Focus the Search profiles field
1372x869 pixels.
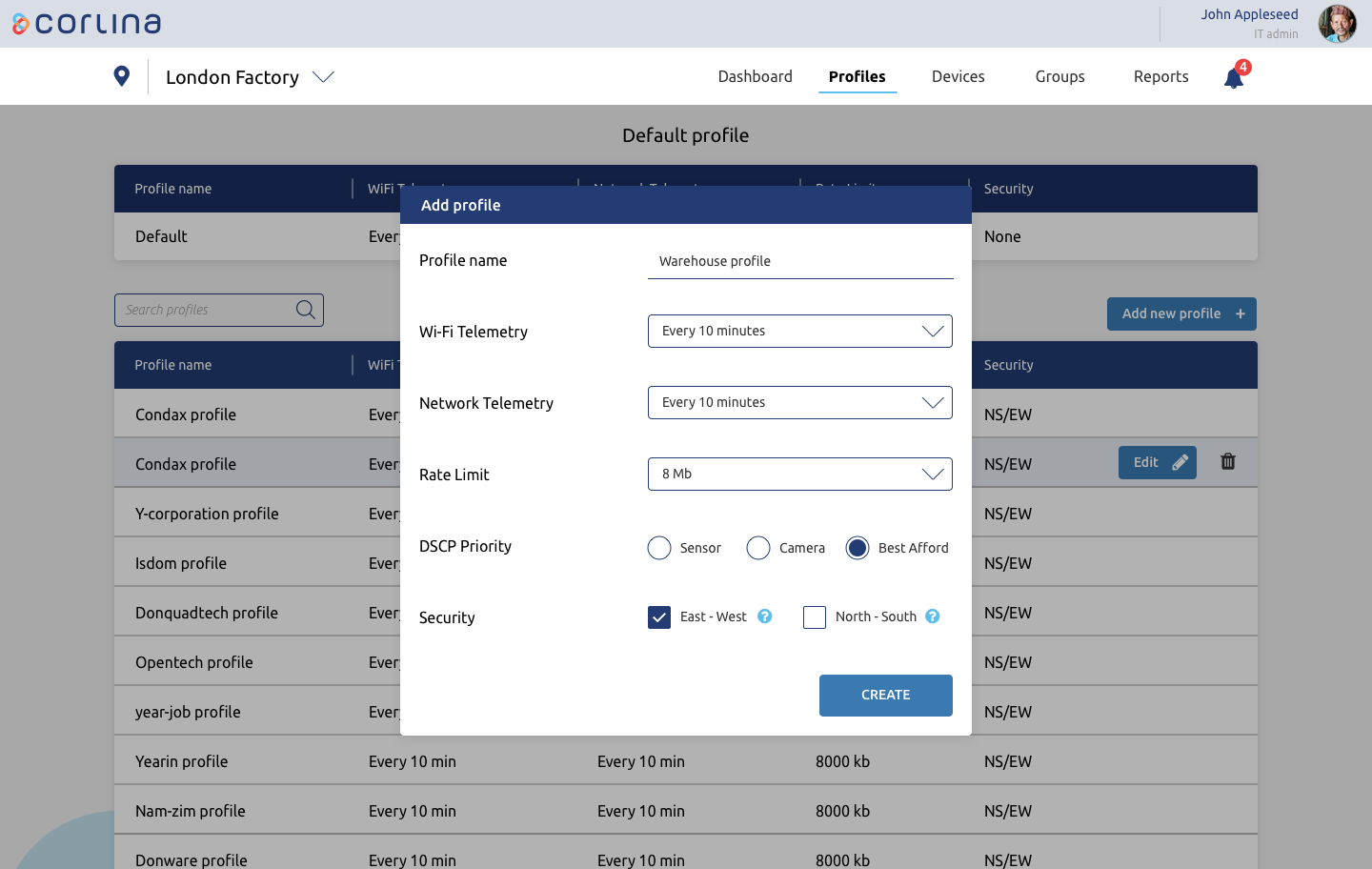[219, 310]
